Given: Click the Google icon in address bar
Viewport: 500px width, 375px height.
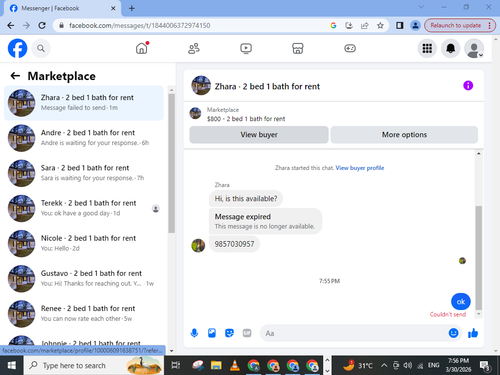Looking at the screenshot, I should (333, 25).
